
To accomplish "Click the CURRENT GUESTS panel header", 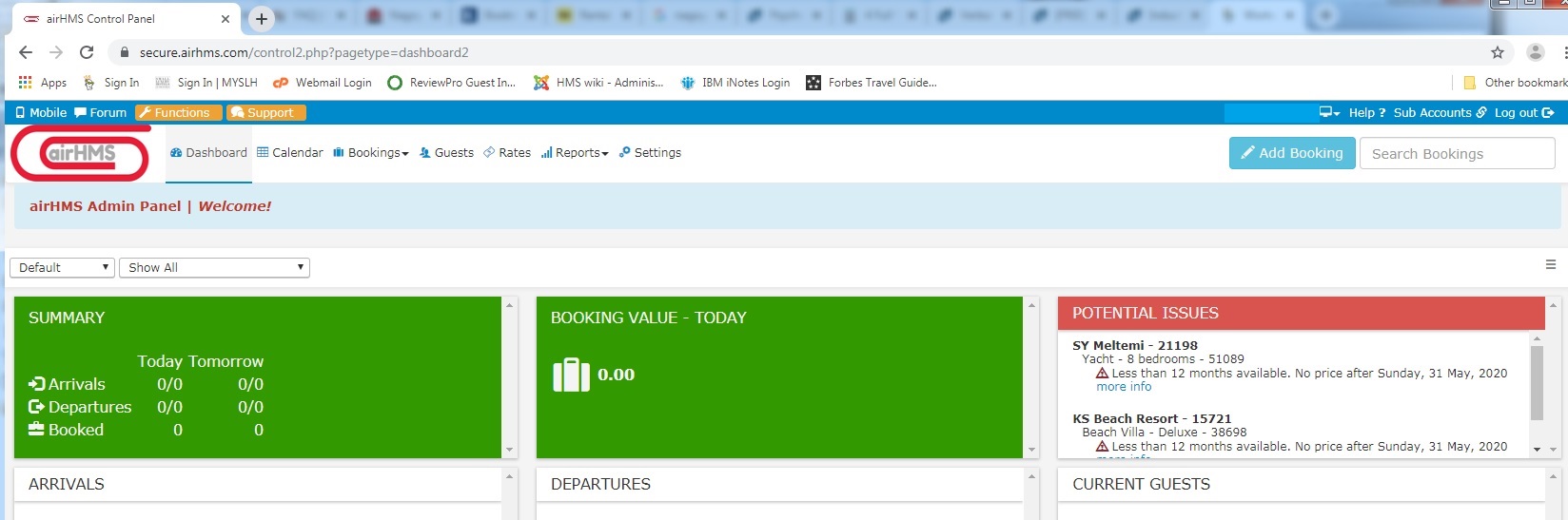I will [x=1301, y=484].
